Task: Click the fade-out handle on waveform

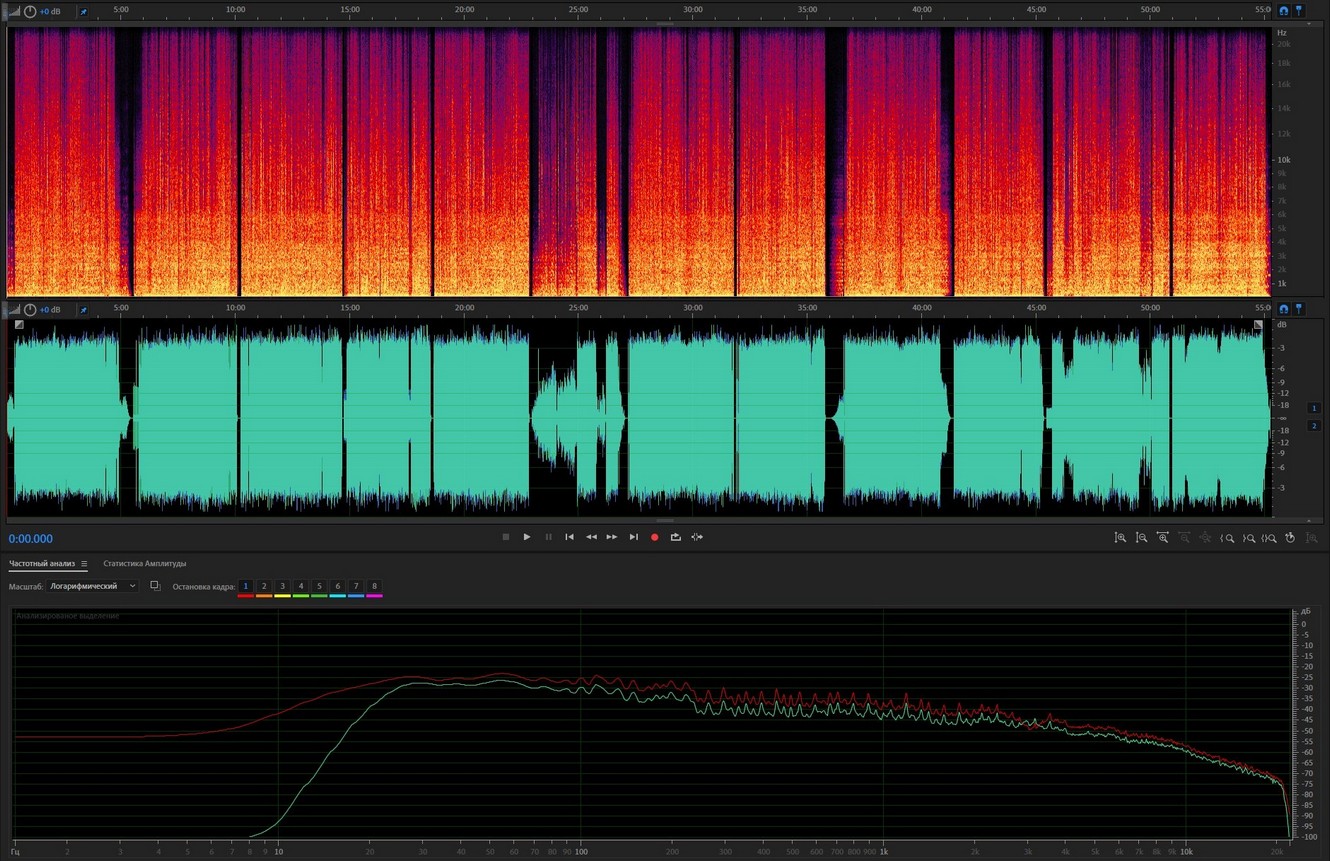Action: pyautogui.click(x=1259, y=325)
